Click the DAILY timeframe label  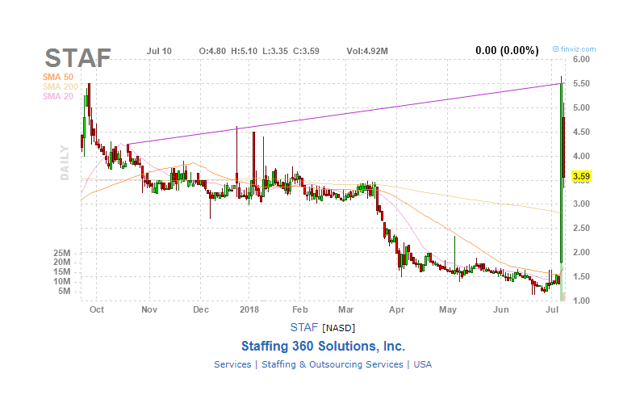[64, 163]
